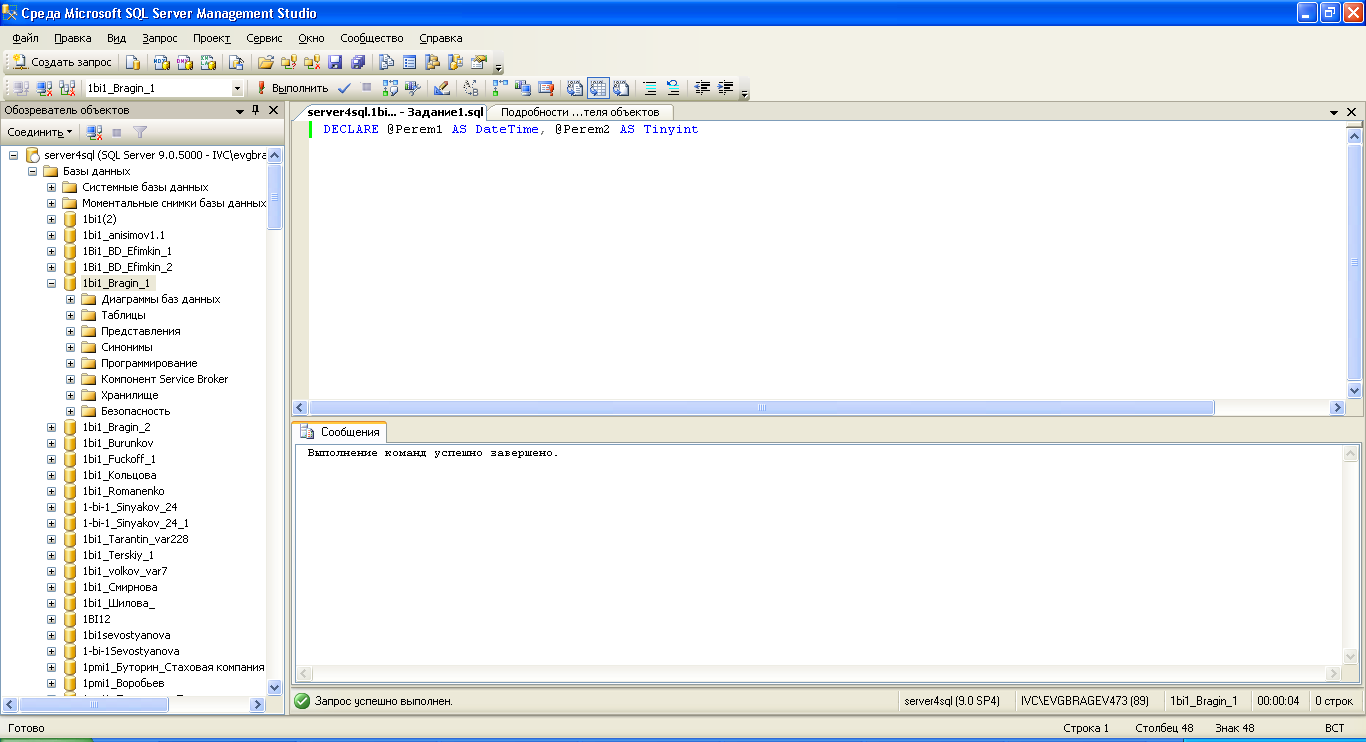Open the Соединить dropdown in Object Explorer
The height and width of the screenshot is (742, 1366).
pyautogui.click(x=40, y=132)
